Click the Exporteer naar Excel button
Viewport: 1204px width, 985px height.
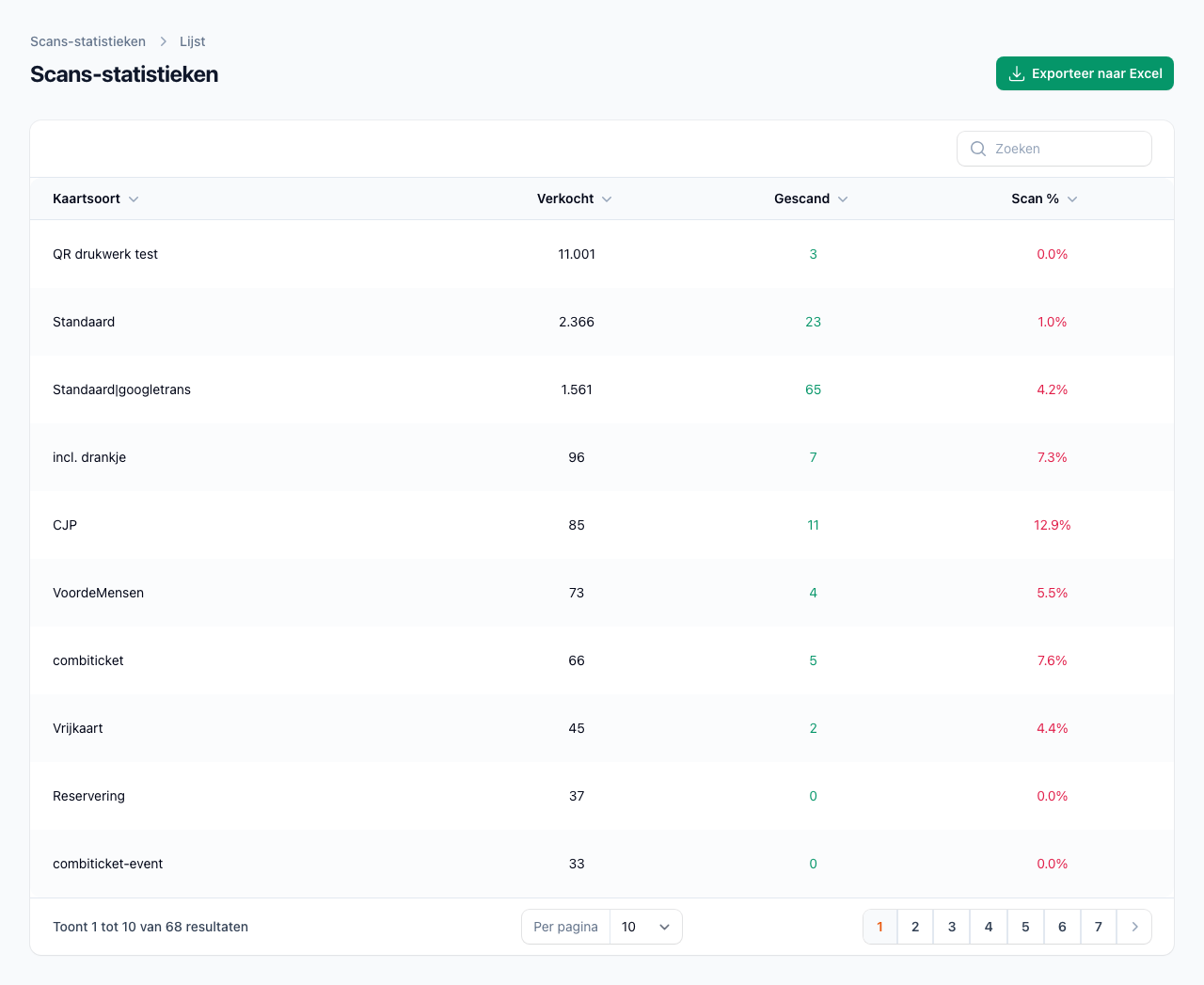click(x=1085, y=73)
